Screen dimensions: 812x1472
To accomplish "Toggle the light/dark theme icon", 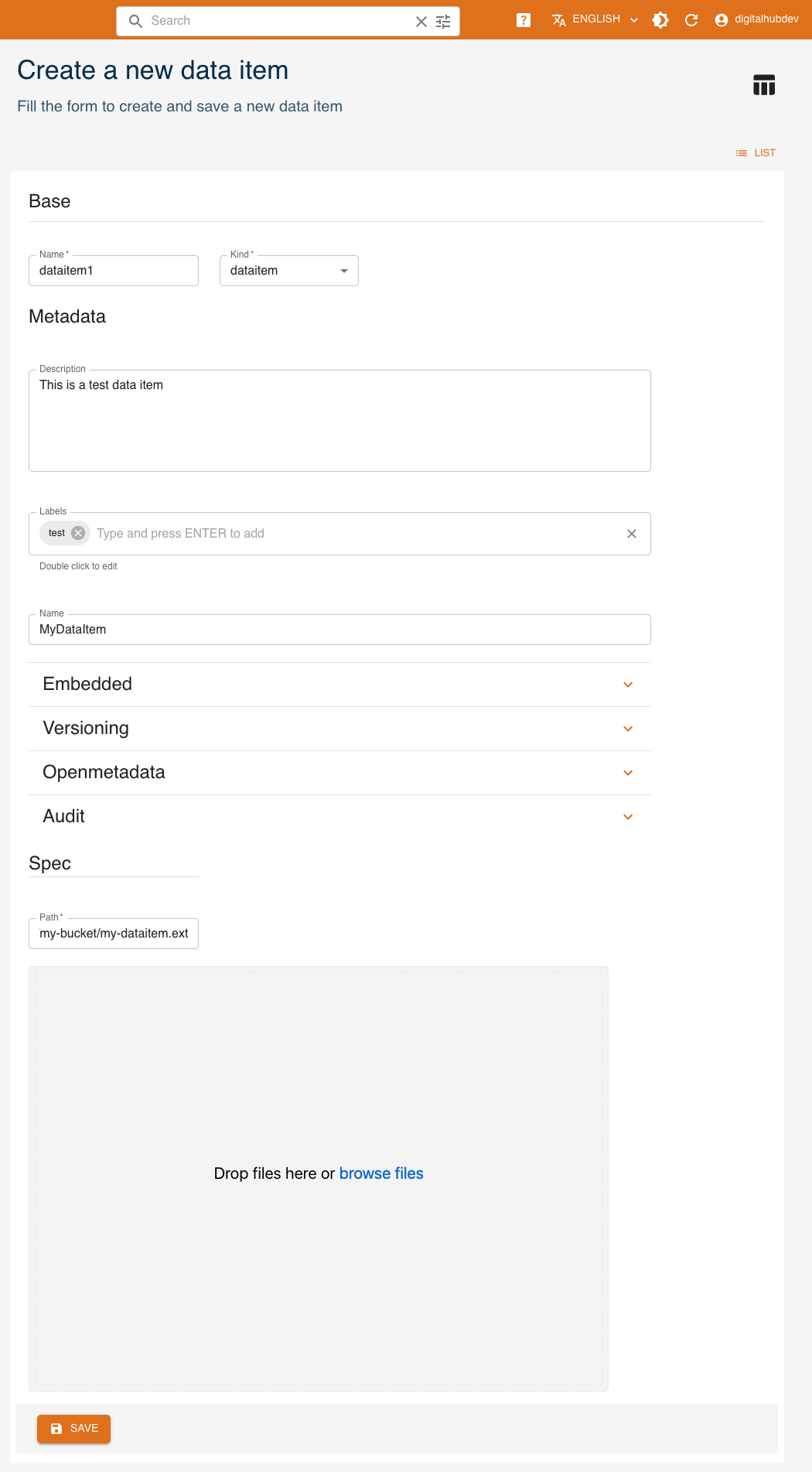I will click(660, 20).
